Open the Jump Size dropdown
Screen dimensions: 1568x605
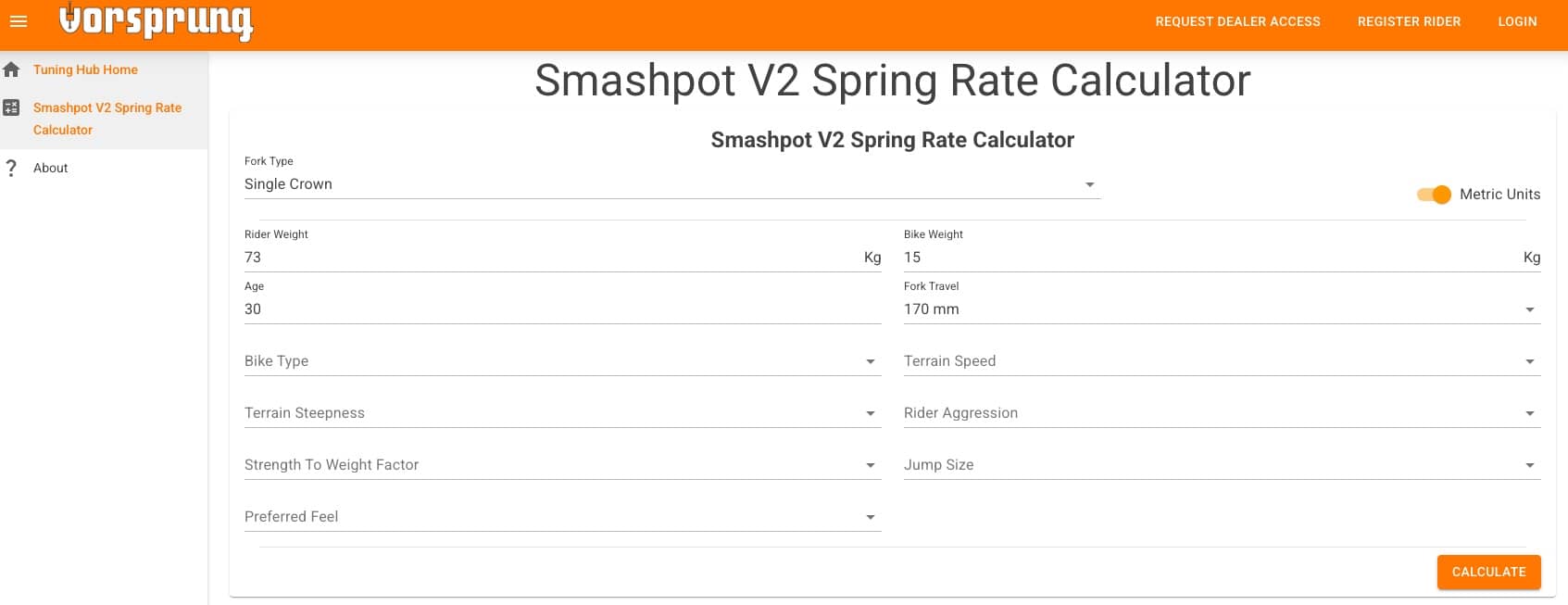(x=1221, y=465)
